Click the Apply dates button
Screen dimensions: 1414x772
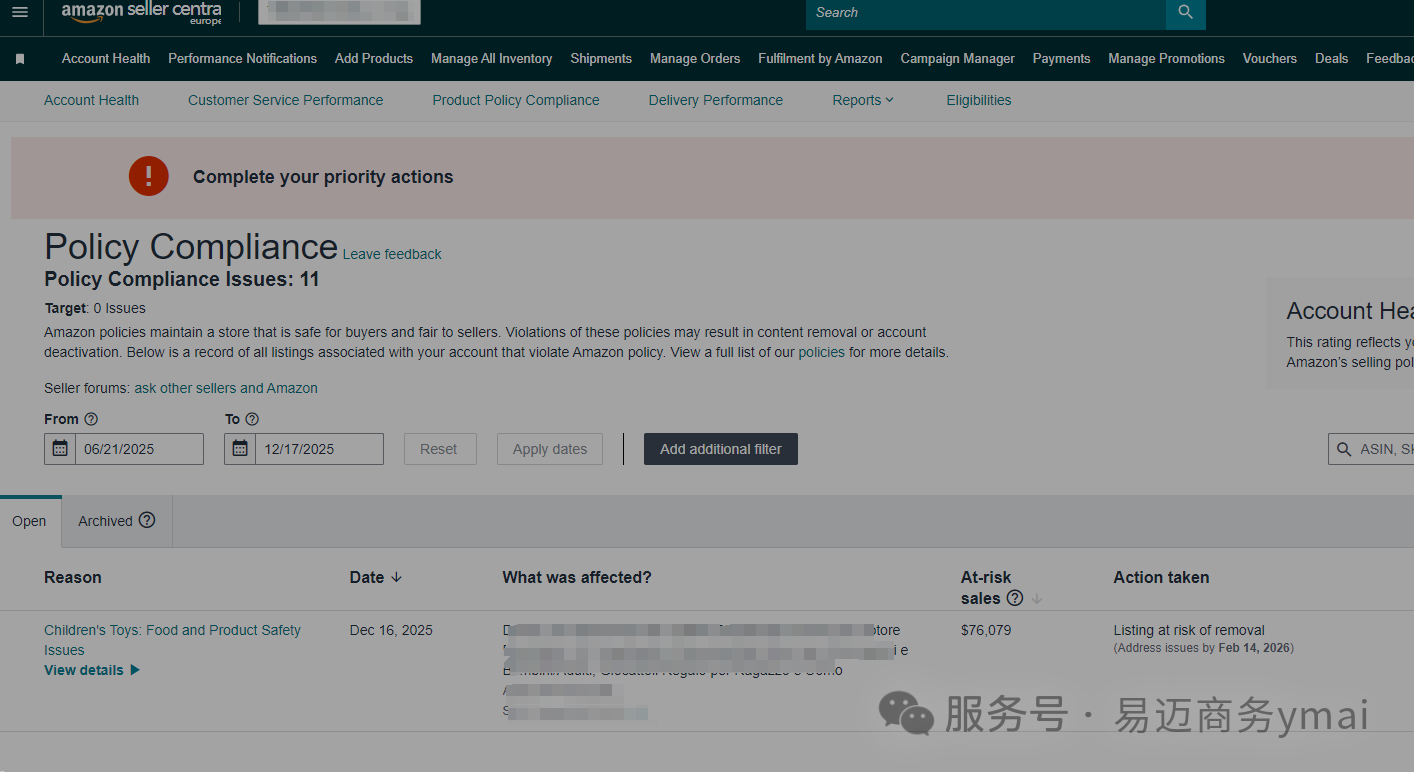pyautogui.click(x=550, y=449)
